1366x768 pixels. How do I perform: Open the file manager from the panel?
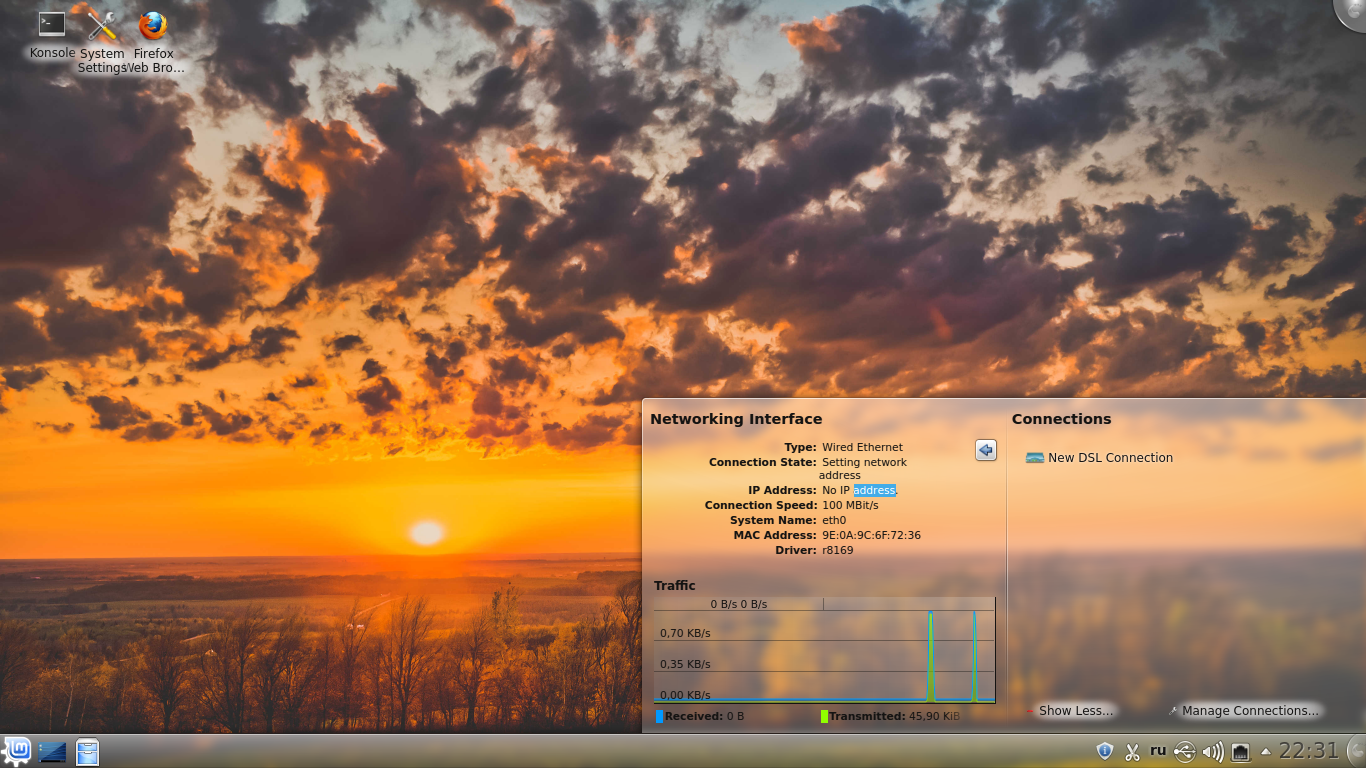tap(88, 752)
